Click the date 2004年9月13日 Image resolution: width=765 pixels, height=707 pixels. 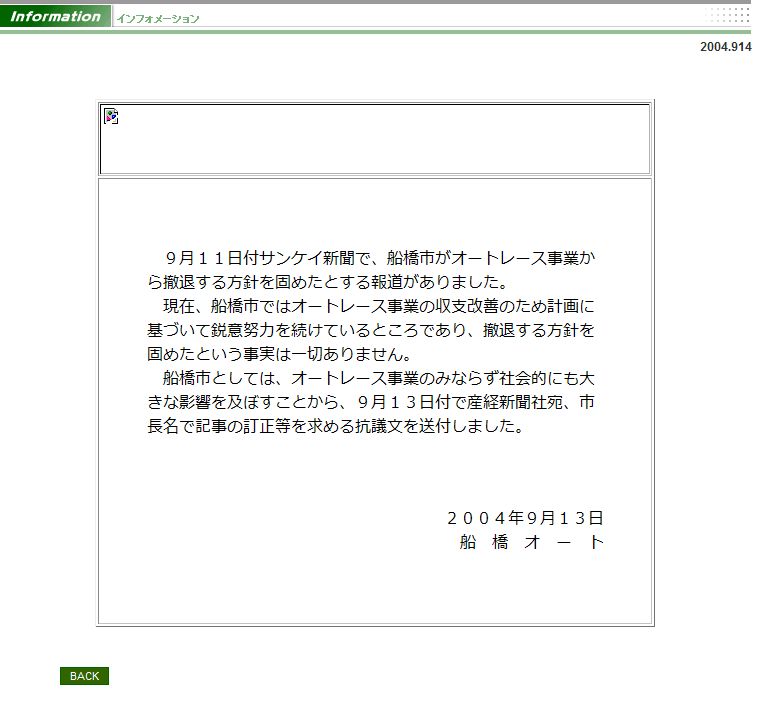(525, 518)
